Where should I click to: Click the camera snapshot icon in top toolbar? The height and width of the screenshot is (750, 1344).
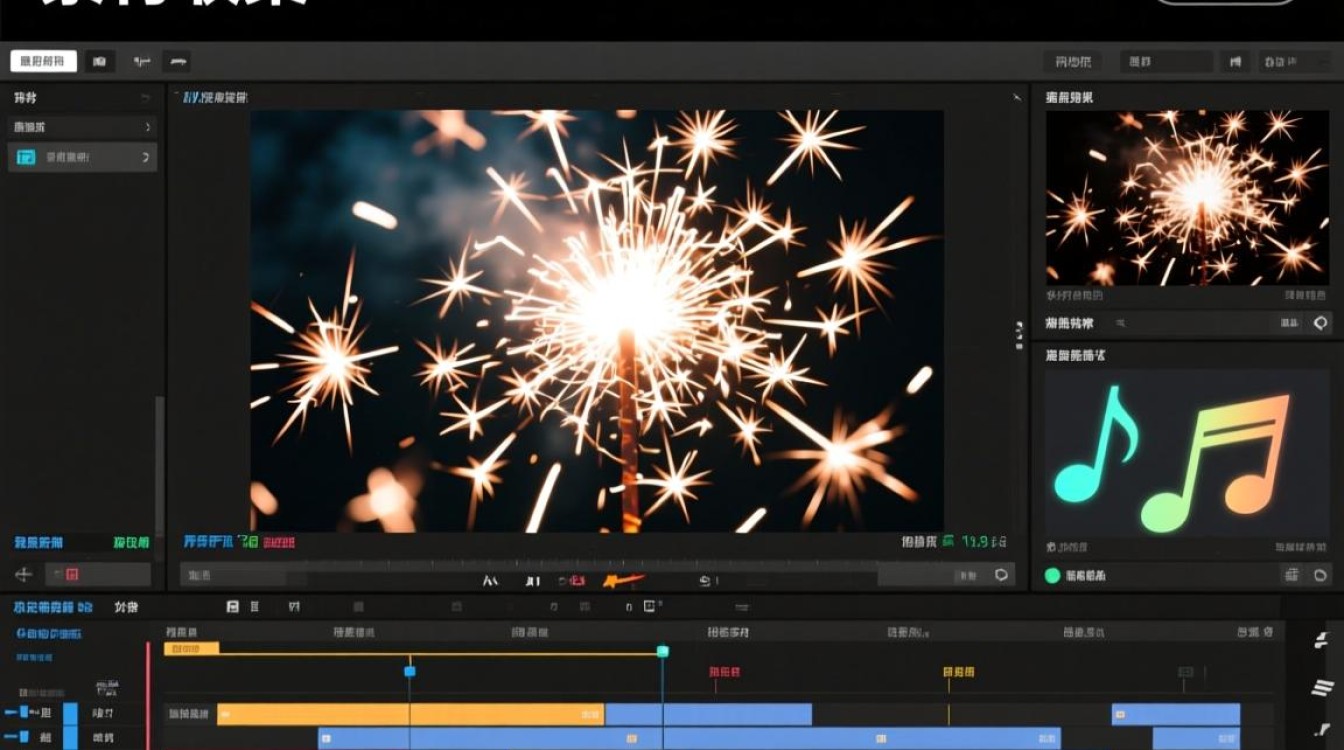click(x=100, y=62)
